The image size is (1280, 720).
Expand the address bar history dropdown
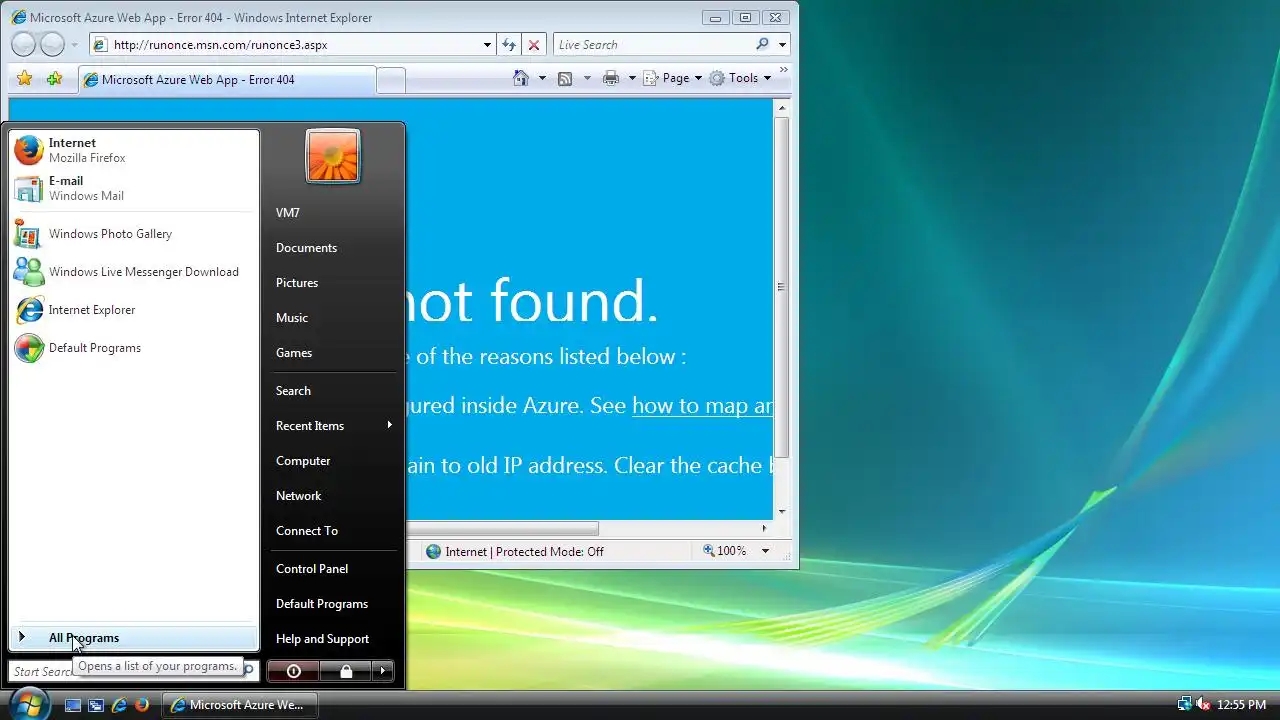coord(487,45)
